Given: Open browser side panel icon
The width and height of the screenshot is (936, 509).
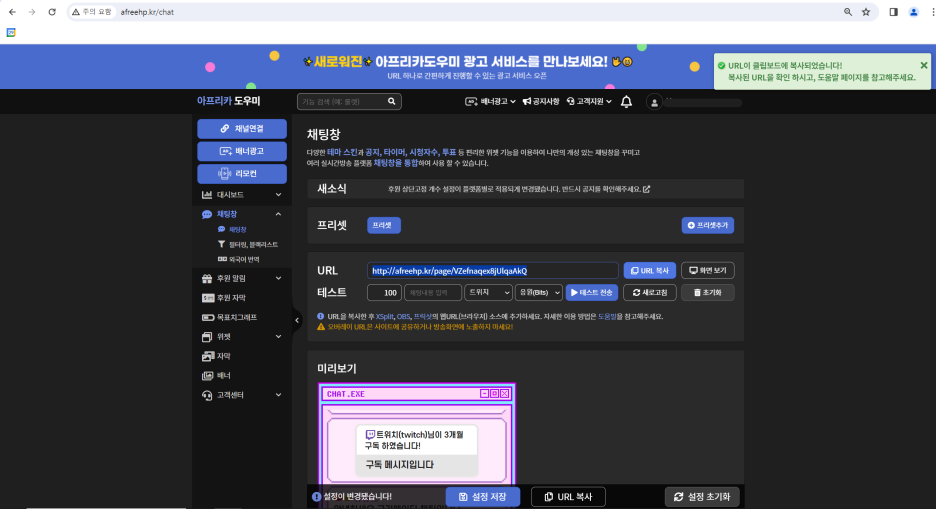Looking at the screenshot, I should pyautogui.click(x=894, y=12).
